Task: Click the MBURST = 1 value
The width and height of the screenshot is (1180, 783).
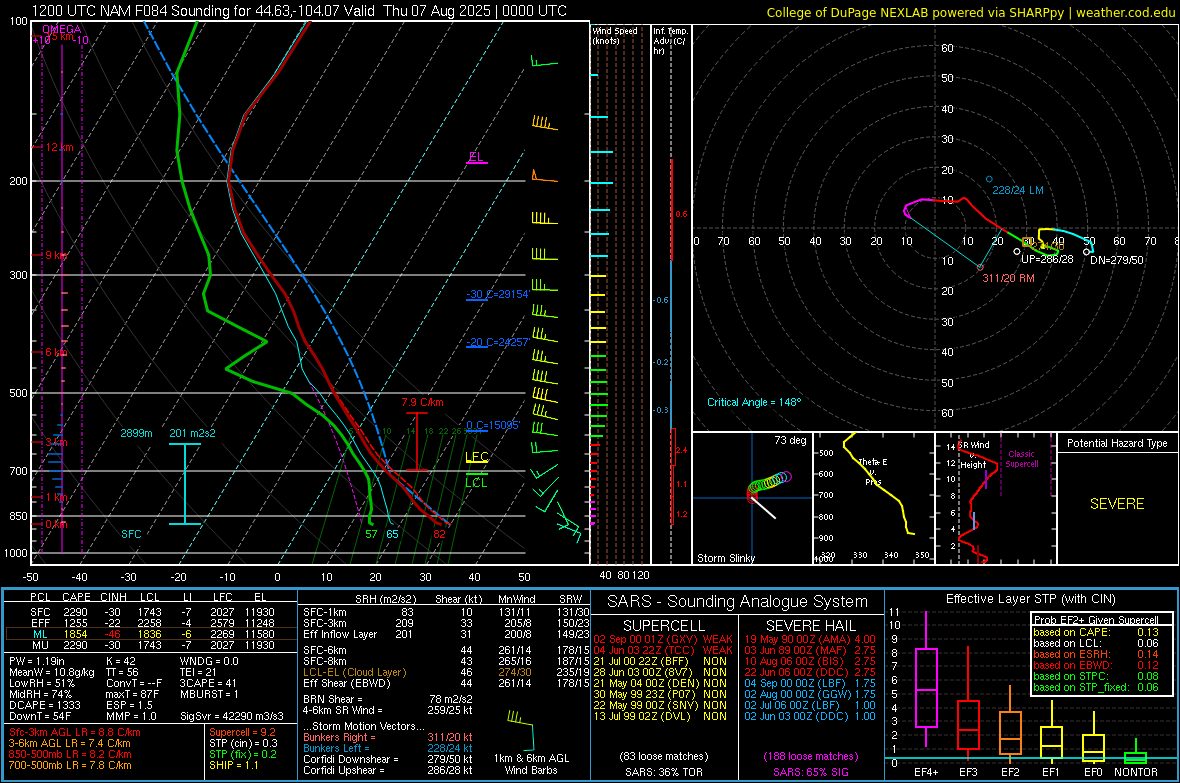Action: pyautogui.click(x=209, y=695)
